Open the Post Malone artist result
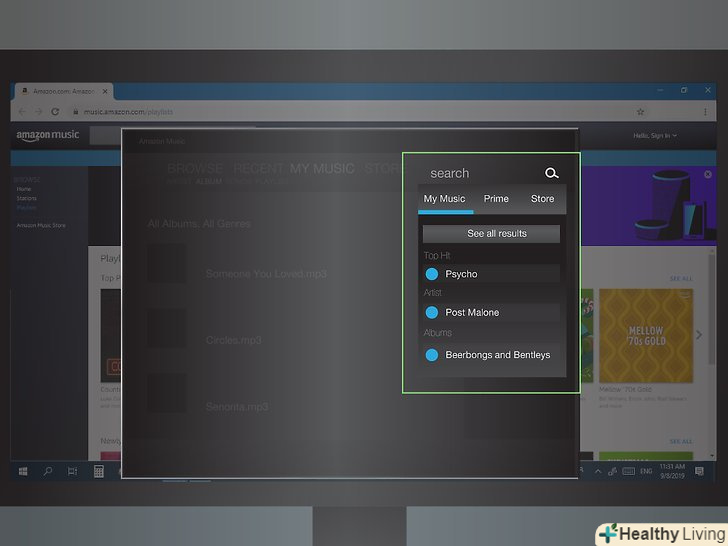 491,312
